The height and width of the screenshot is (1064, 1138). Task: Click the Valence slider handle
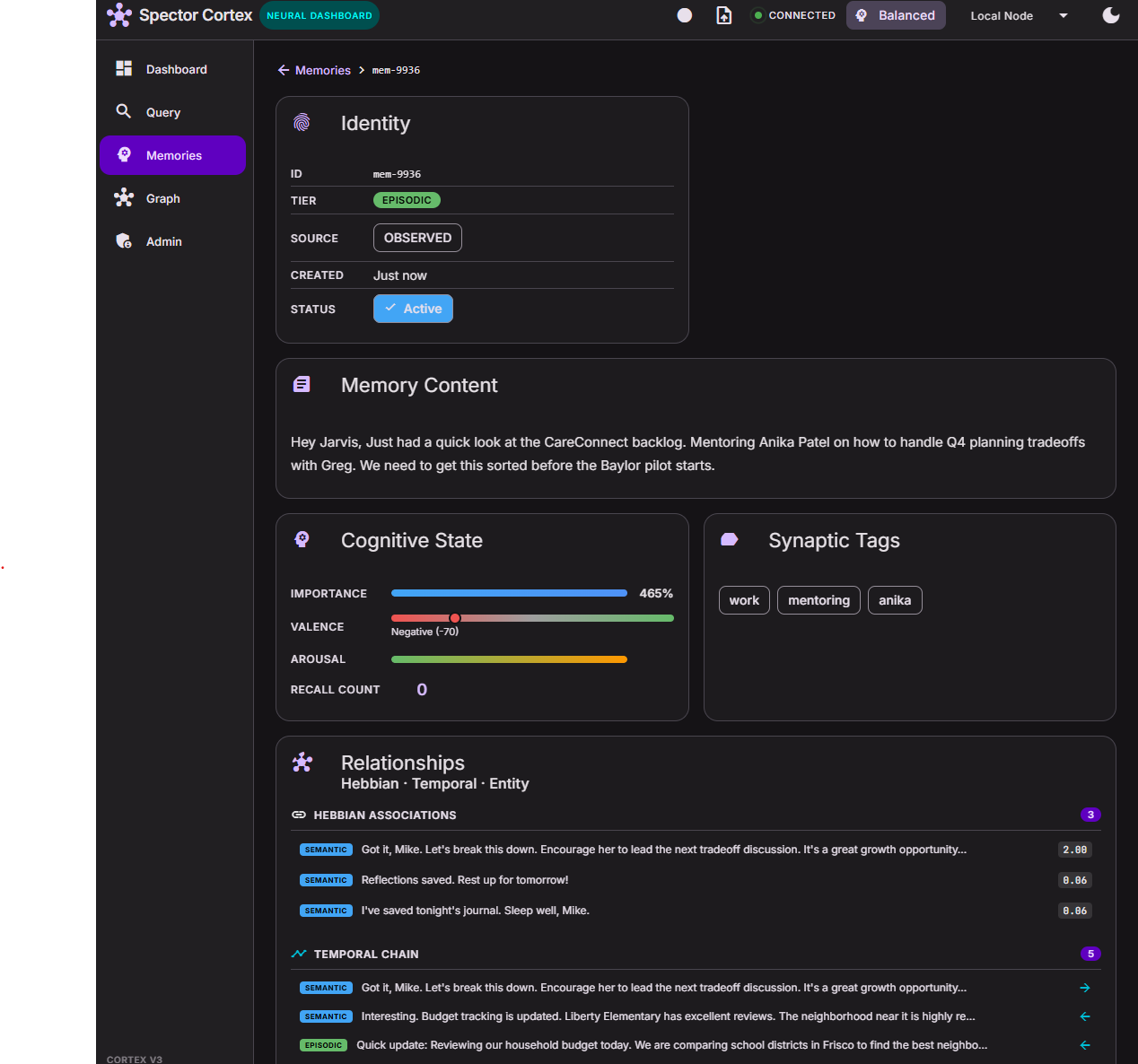coord(455,618)
